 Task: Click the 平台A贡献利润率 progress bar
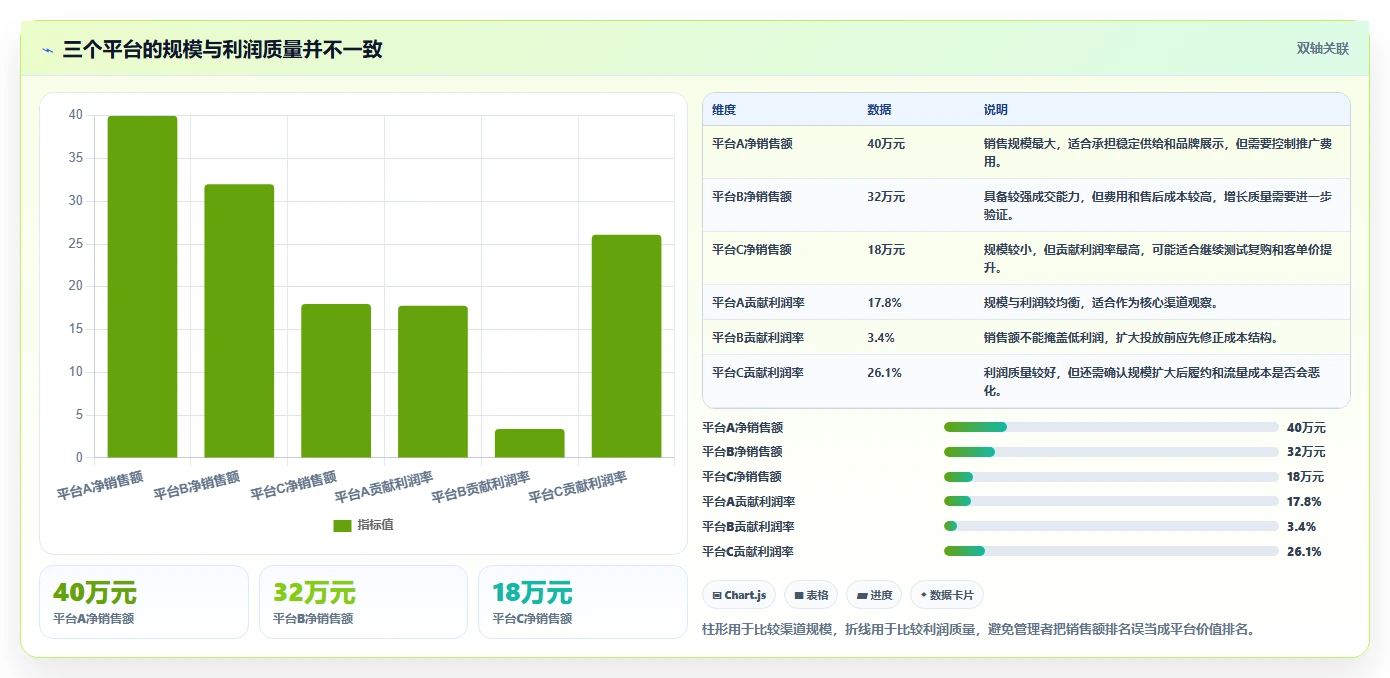point(1111,501)
